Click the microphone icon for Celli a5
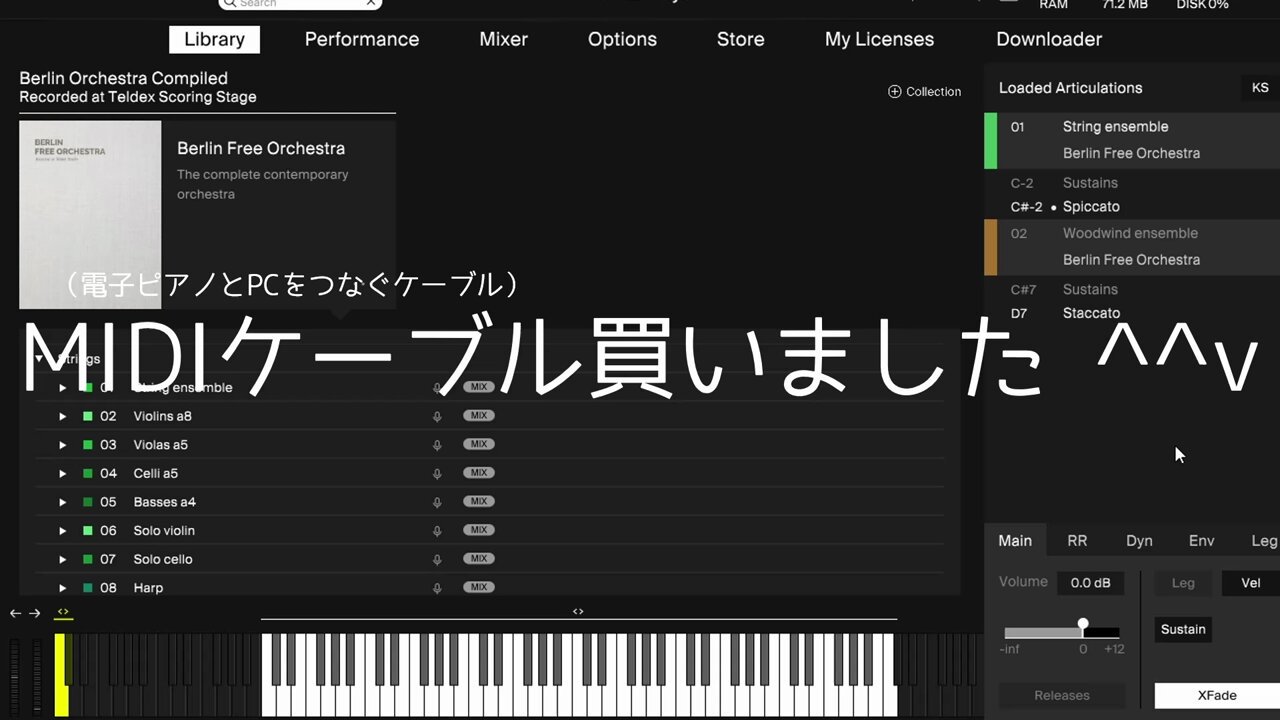This screenshot has height=720, width=1280. [437, 473]
